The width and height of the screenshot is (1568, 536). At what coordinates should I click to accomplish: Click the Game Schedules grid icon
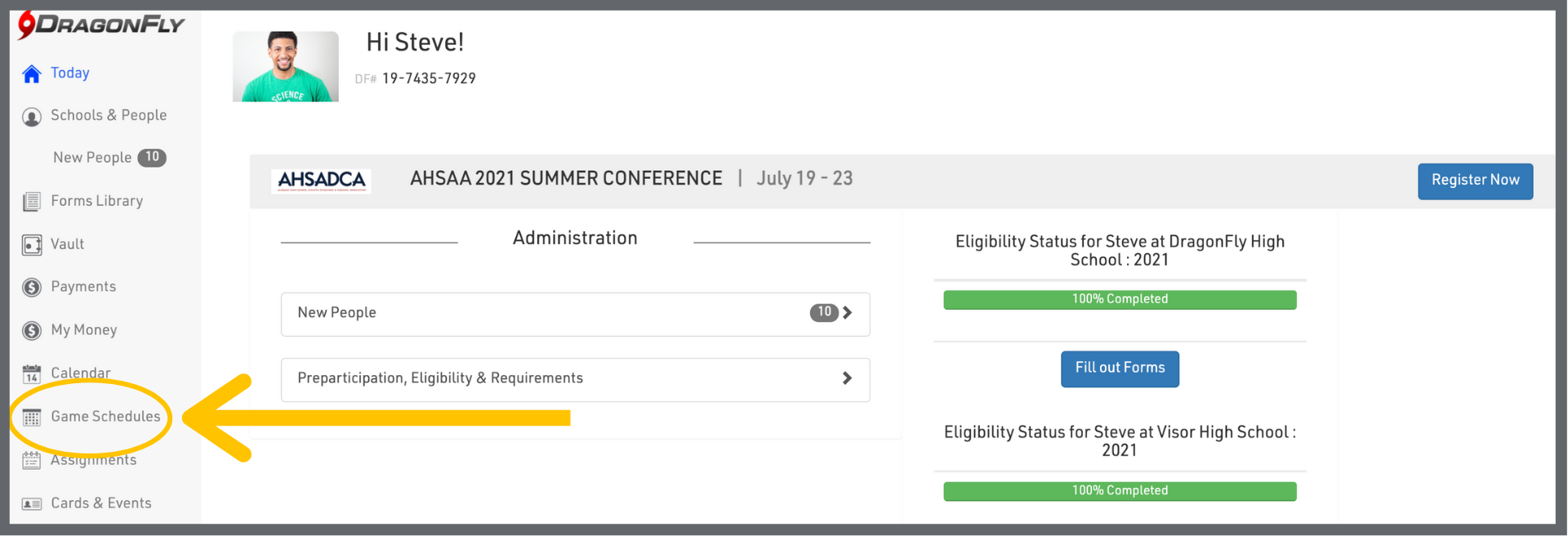[32, 418]
